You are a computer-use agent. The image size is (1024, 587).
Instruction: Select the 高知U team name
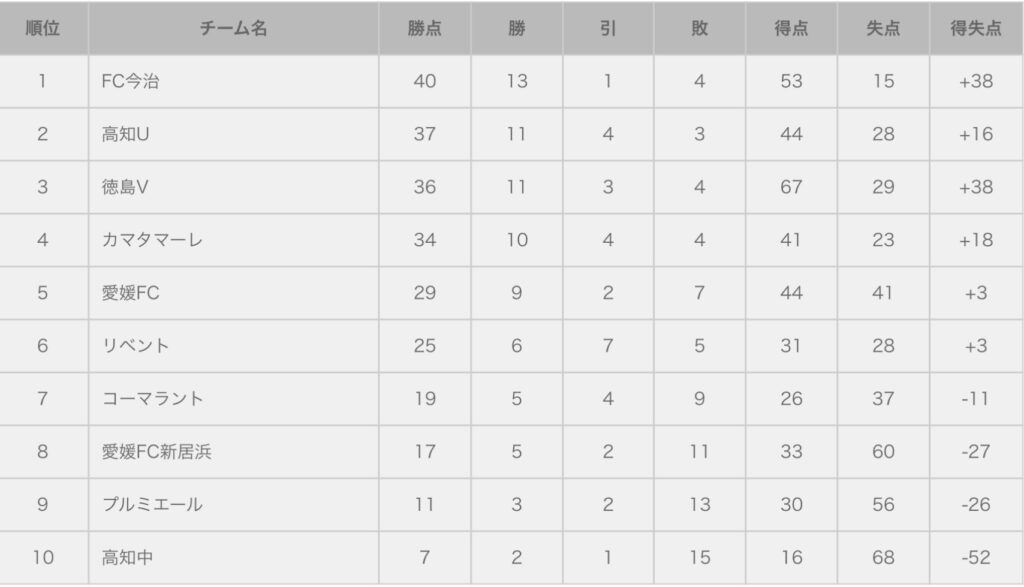click(125, 134)
